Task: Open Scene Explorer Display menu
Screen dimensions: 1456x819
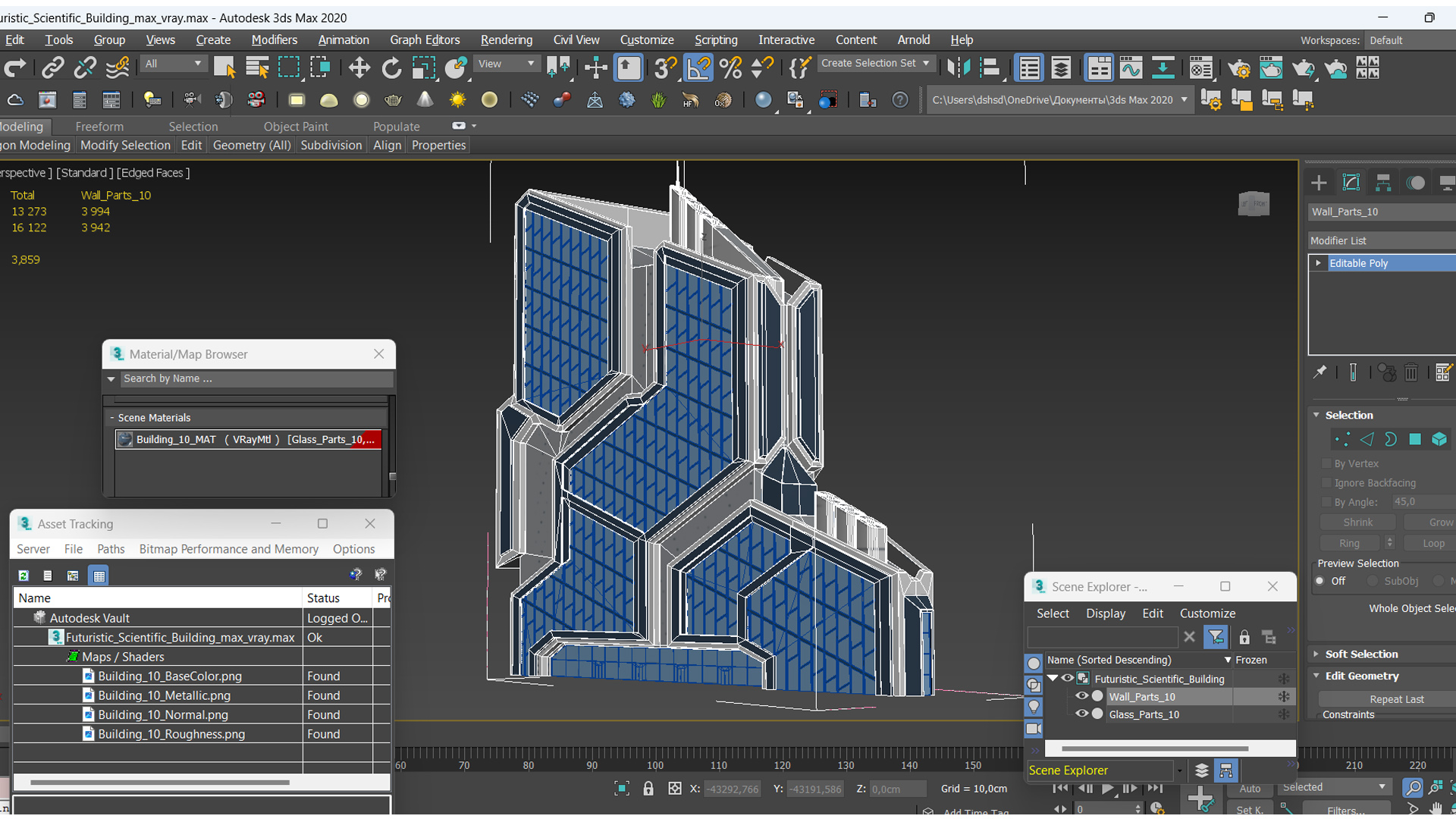Action: pos(1106,613)
